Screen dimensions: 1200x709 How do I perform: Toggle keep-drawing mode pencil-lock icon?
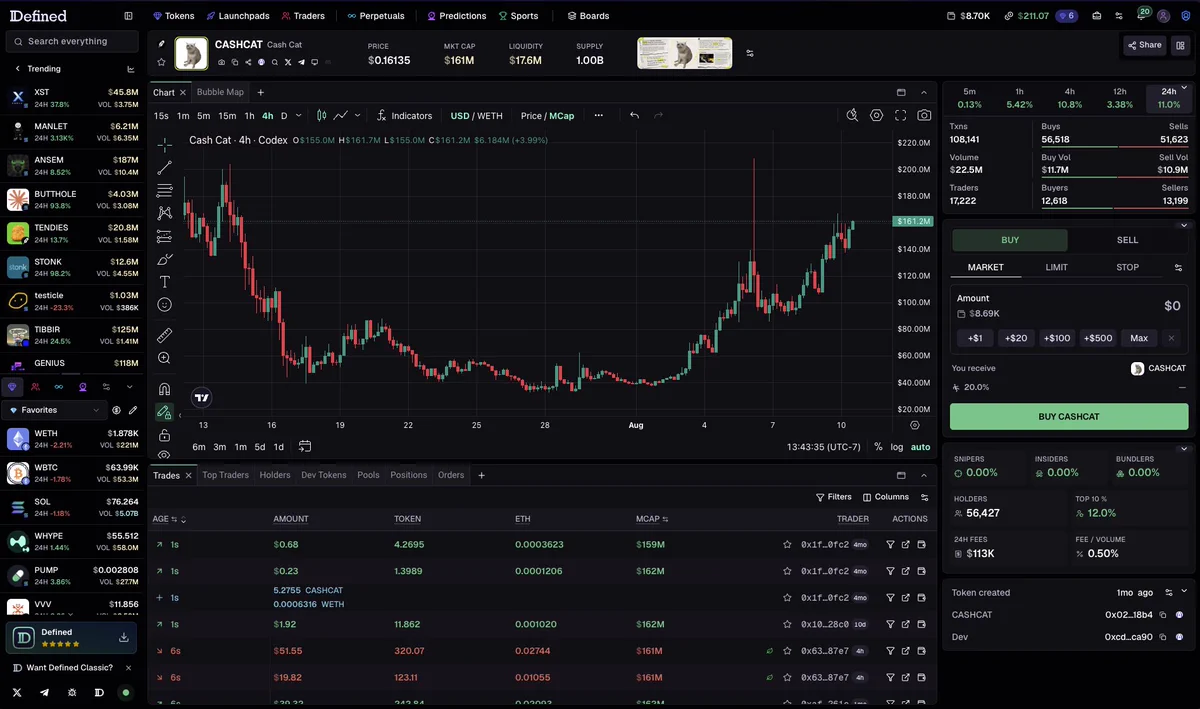click(x=165, y=412)
